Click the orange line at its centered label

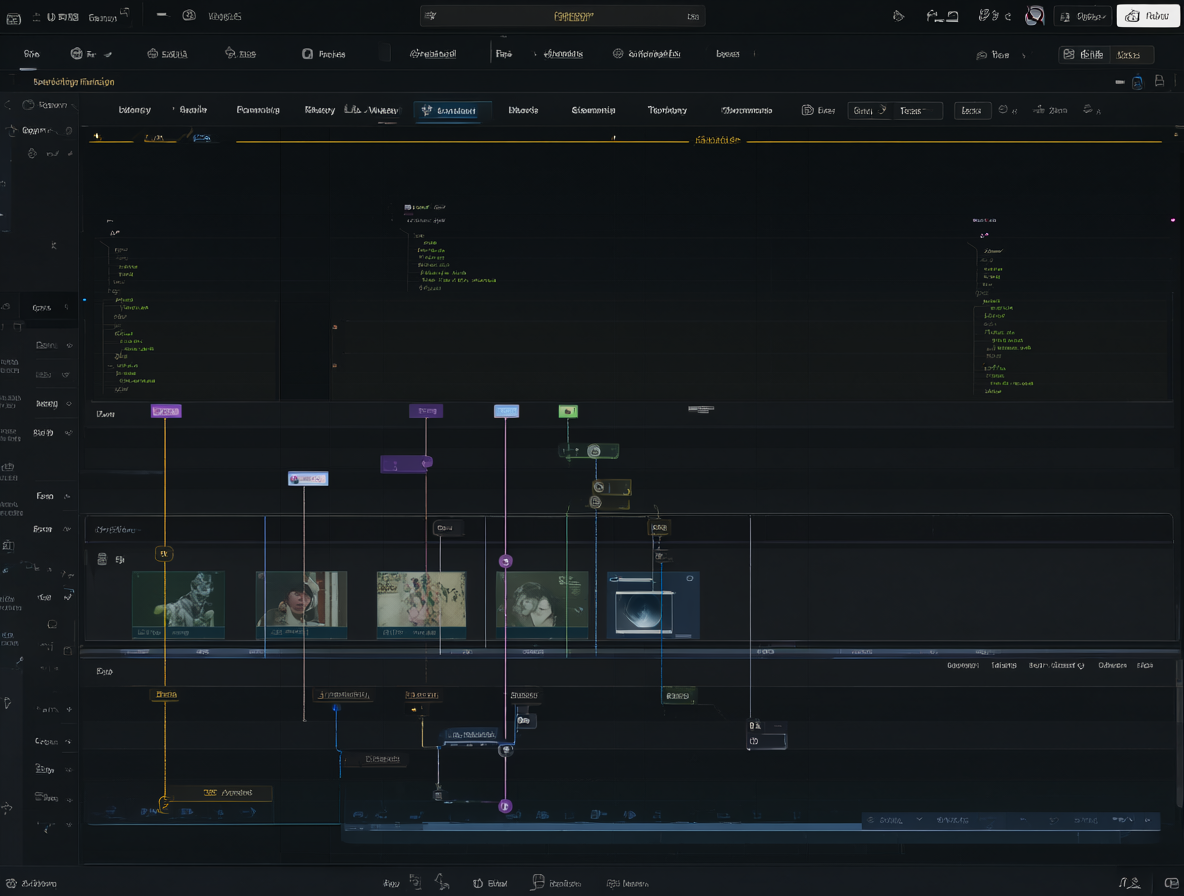[717, 140]
